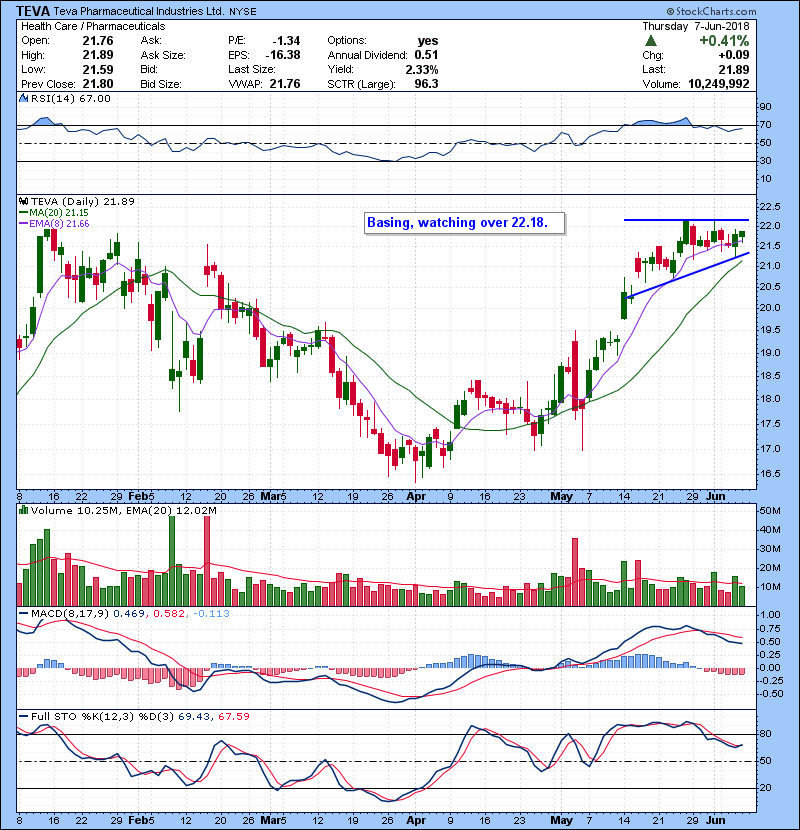Click the Health Care / Pharmaceuticals sector label
The height and width of the screenshot is (830, 800).
click(93, 26)
